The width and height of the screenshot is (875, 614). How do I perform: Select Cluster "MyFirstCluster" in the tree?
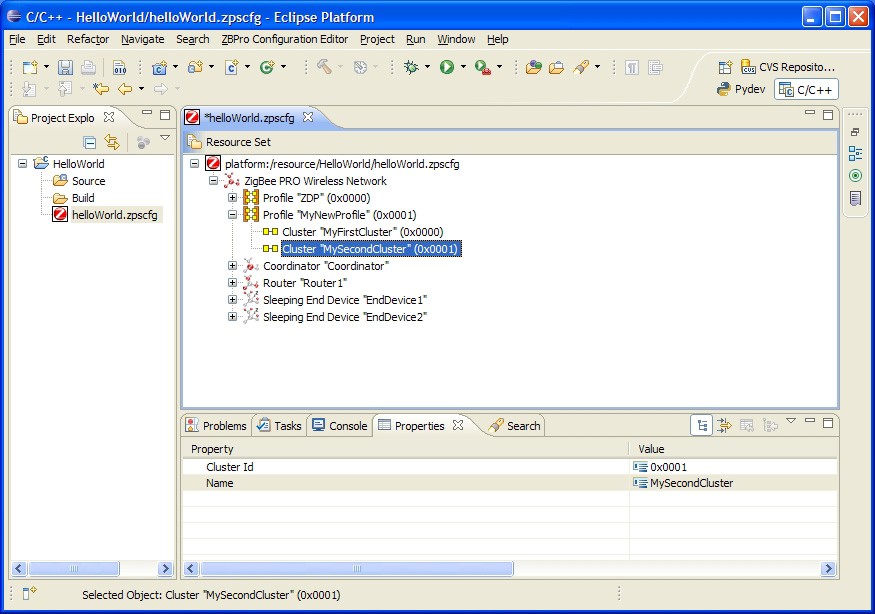[x=362, y=232]
